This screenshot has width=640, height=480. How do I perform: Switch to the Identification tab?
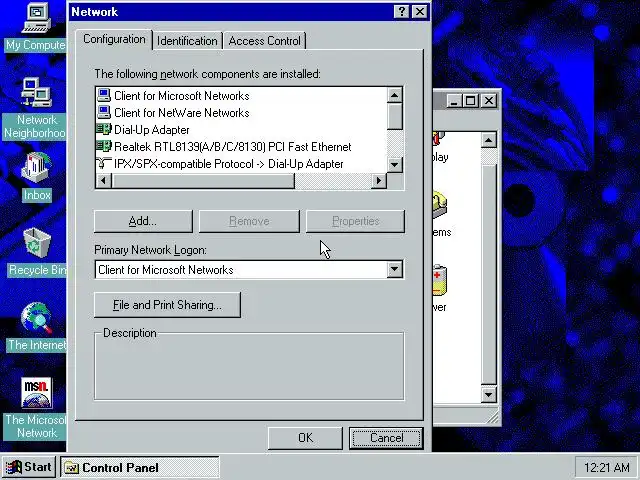coord(187,41)
